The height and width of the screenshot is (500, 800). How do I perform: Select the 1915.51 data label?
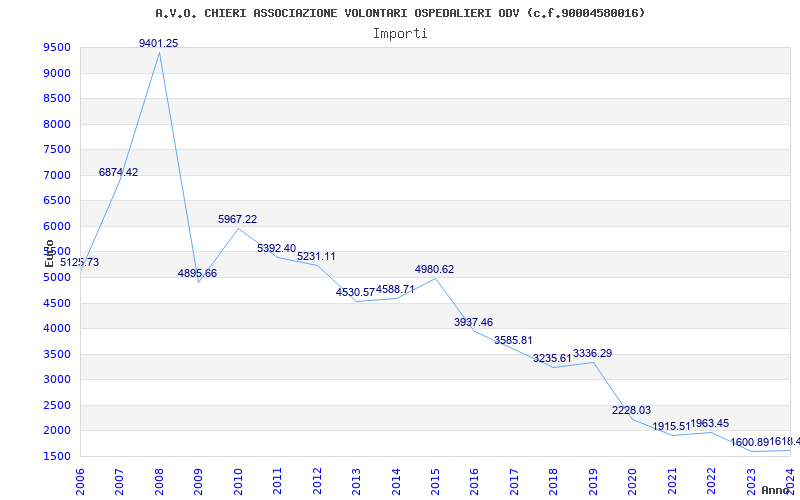click(671, 427)
